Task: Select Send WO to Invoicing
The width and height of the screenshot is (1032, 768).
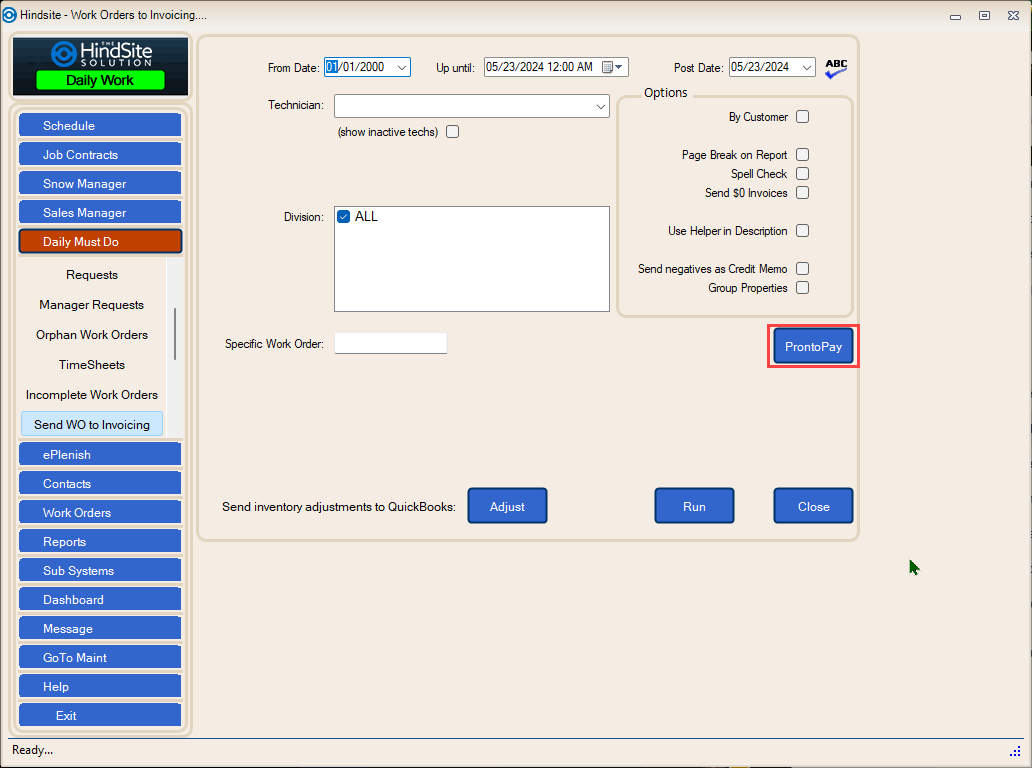Action: coord(92,424)
